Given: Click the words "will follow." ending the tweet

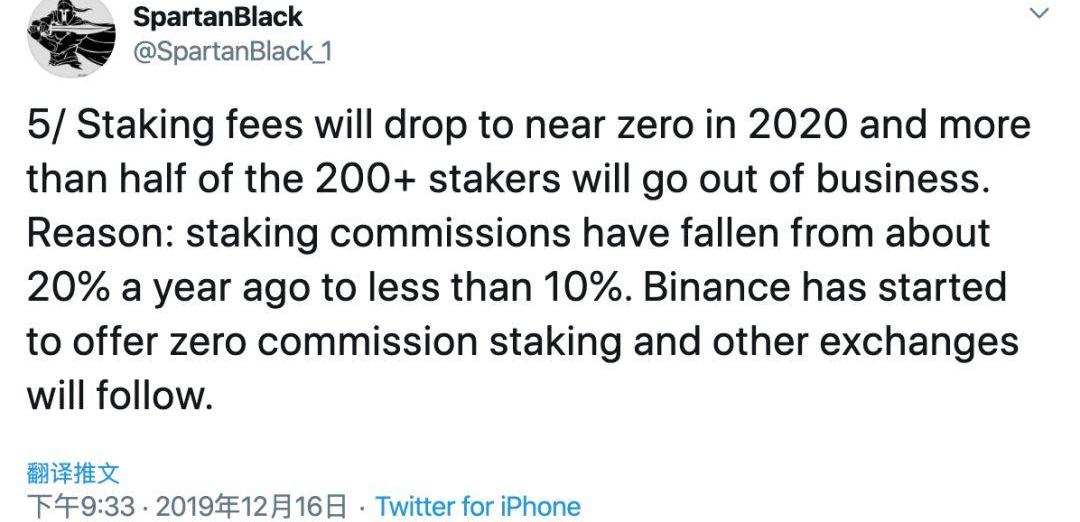Looking at the screenshot, I should pos(120,395).
